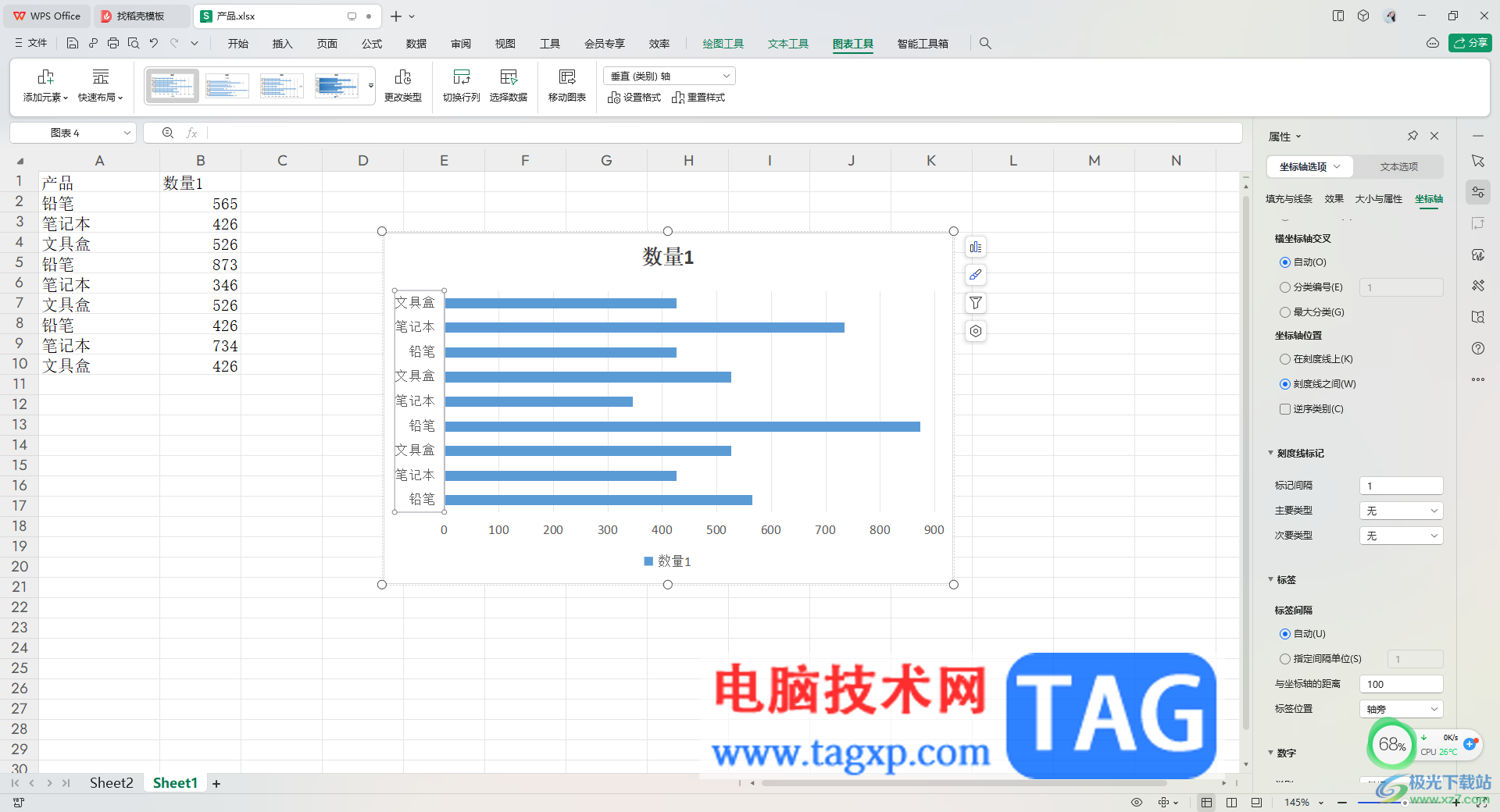
Task: Switch to Fill & Line (填充与线条) tab
Action: coord(1289,199)
